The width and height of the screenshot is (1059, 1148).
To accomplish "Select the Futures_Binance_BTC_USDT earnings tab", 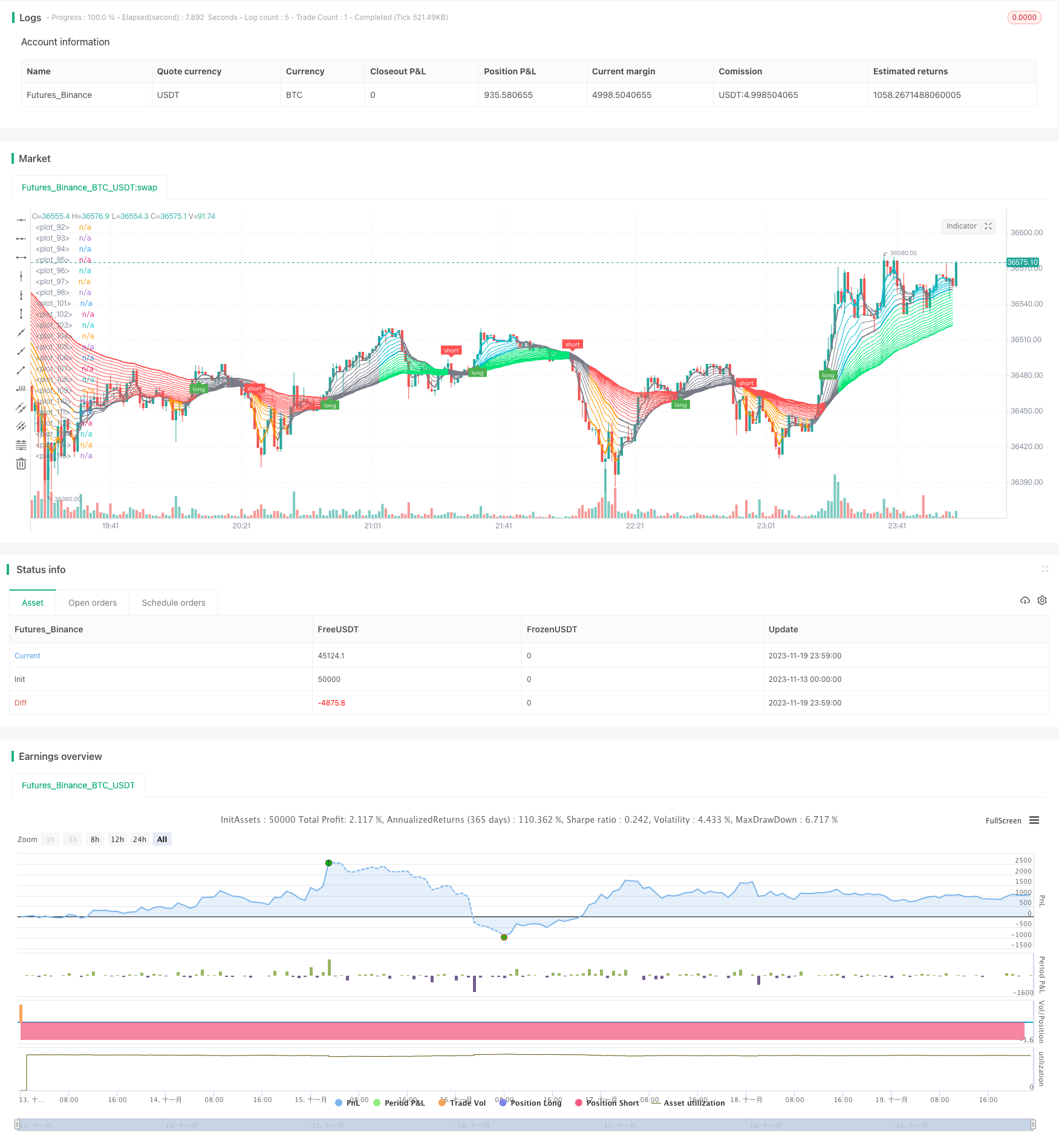I will tap(78, 785).
